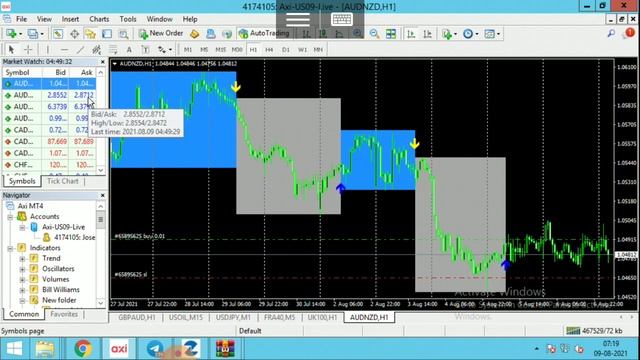Switch chart to M15 timeframe

tap(220, 49)
